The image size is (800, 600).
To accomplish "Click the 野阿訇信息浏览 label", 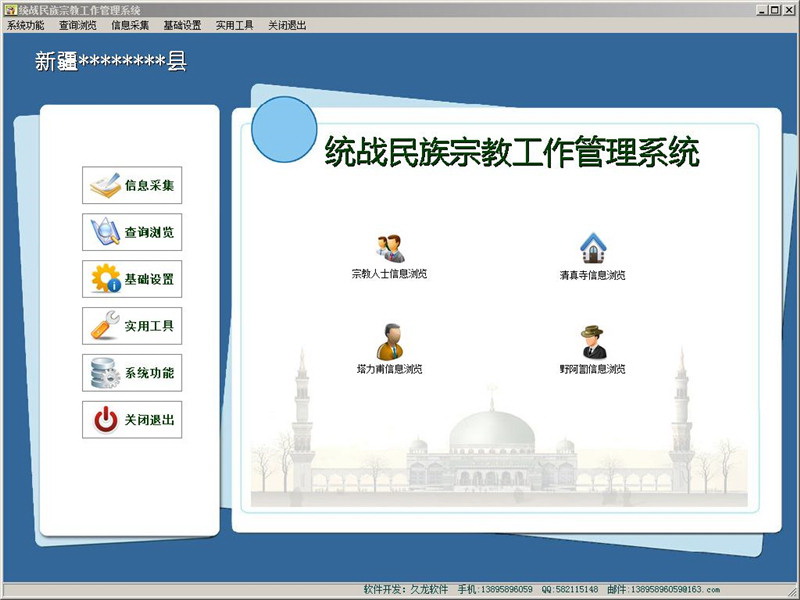I will pyautogui.click(x=592, y=369).
